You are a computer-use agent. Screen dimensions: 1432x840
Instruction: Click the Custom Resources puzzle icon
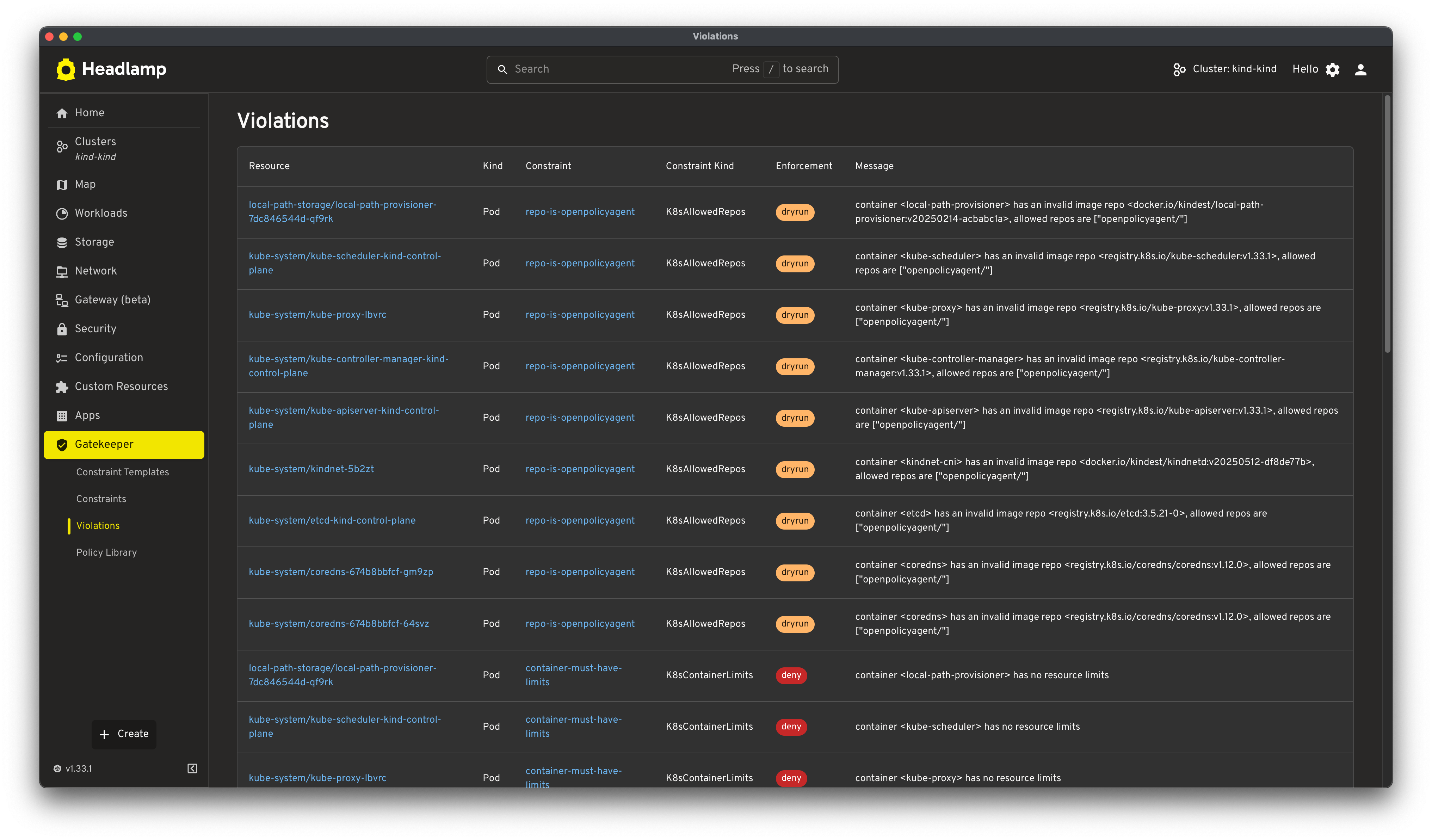(x=62, y=387)
